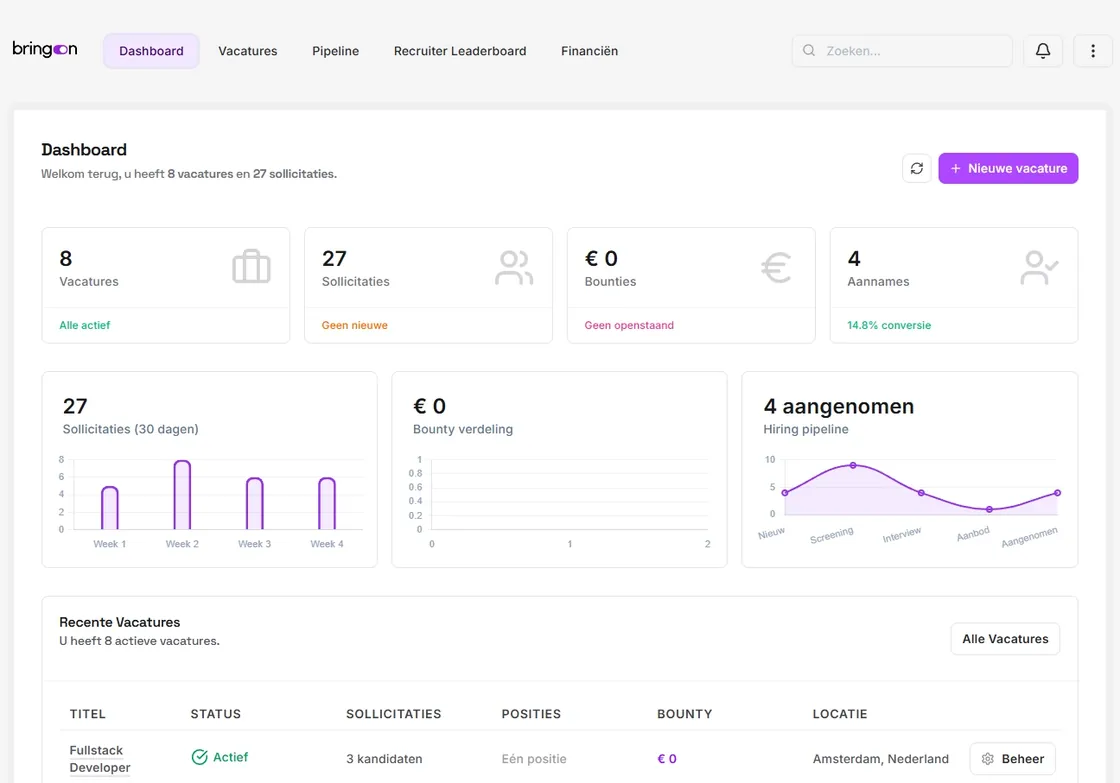Click the Aanbod point on Hiring pipeline

coord(989,509)
